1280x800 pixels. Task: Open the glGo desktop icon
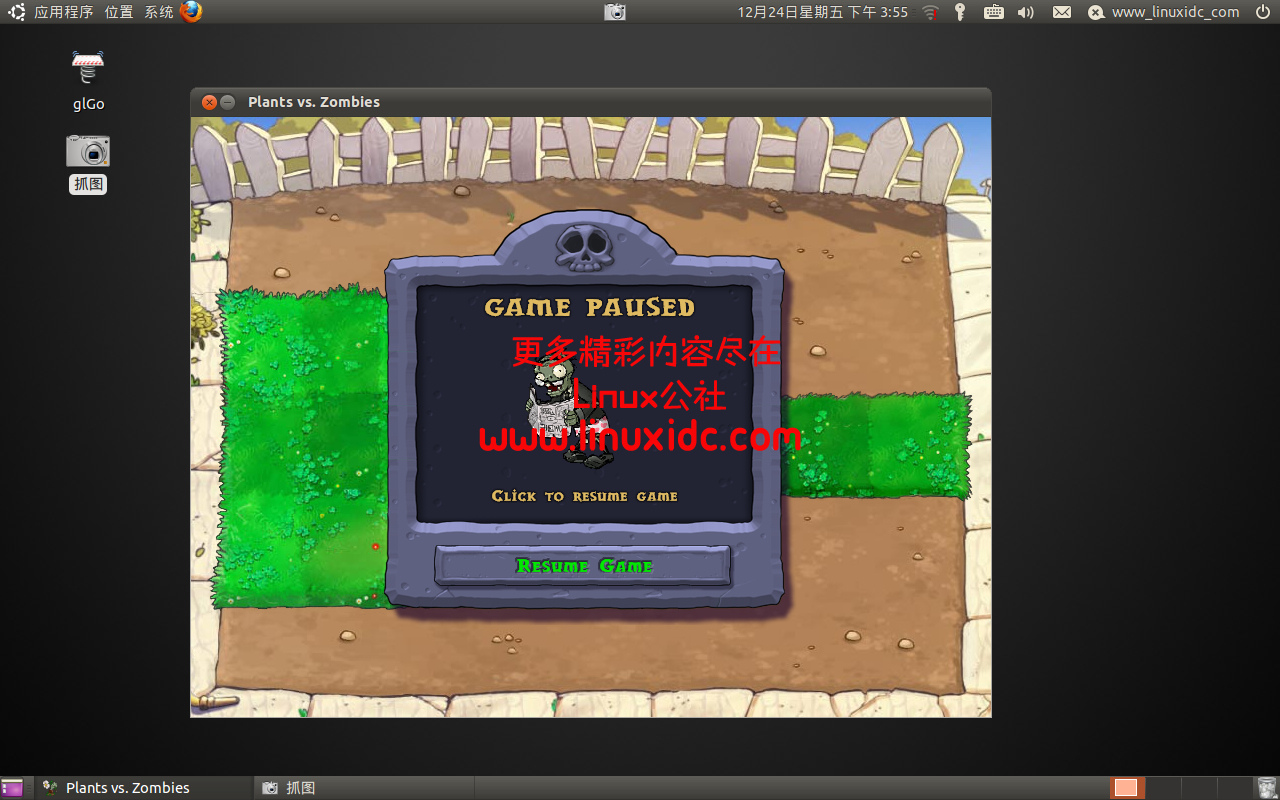(88, 68)
